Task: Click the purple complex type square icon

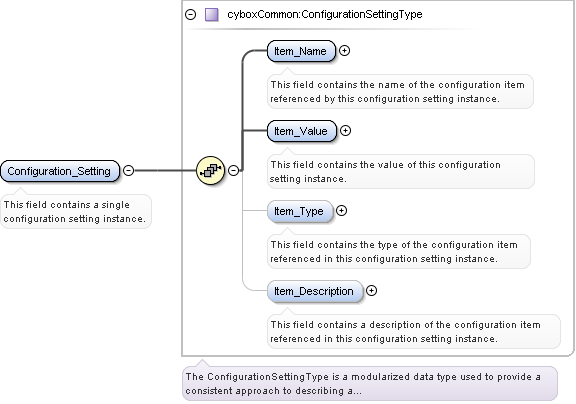Action: coord(212,15)
